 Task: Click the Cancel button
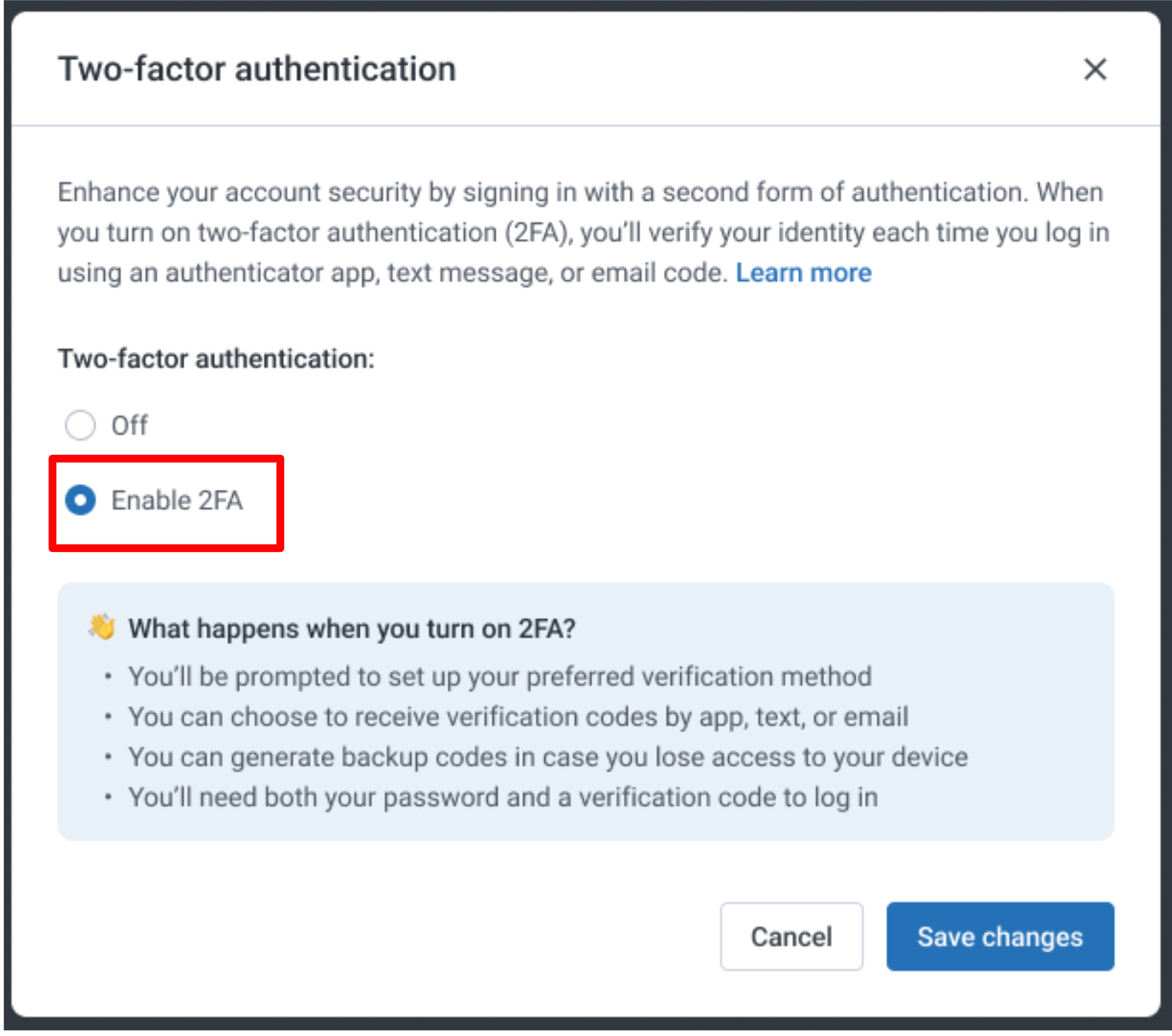[x=791, y=936]
